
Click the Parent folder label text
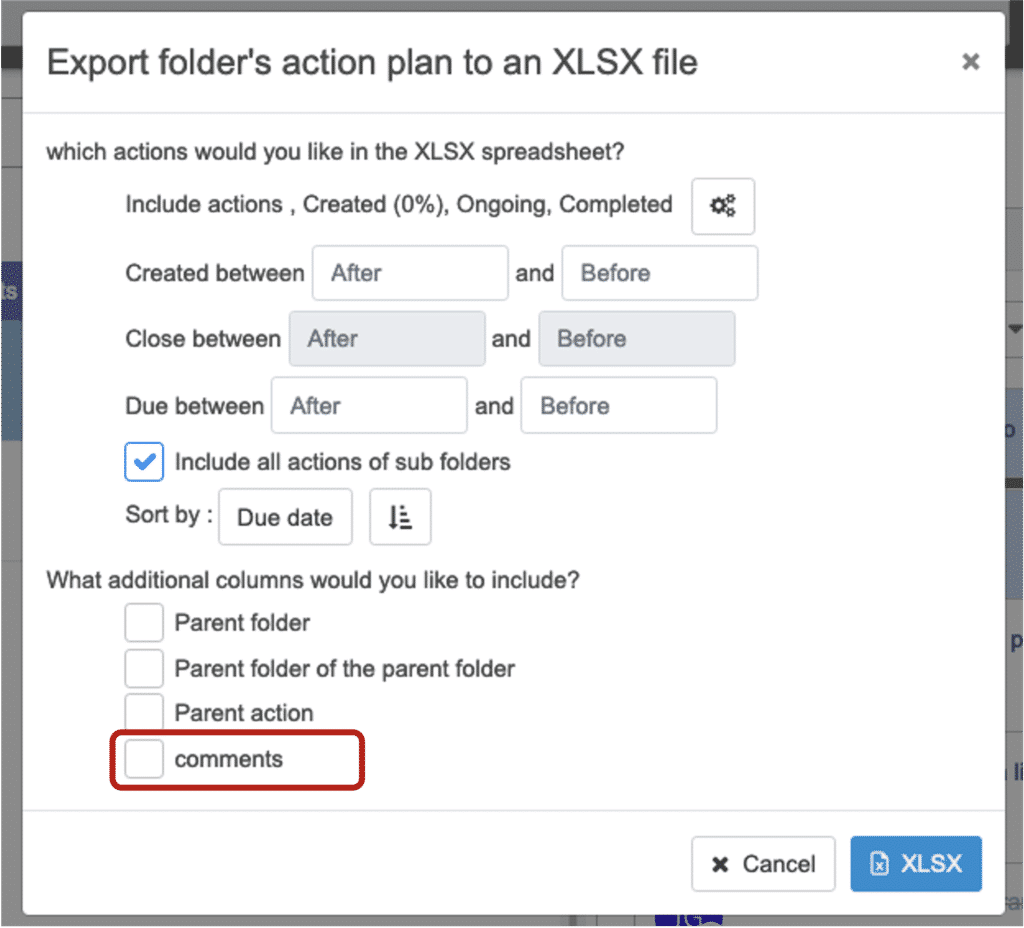[x=242, y=622]
